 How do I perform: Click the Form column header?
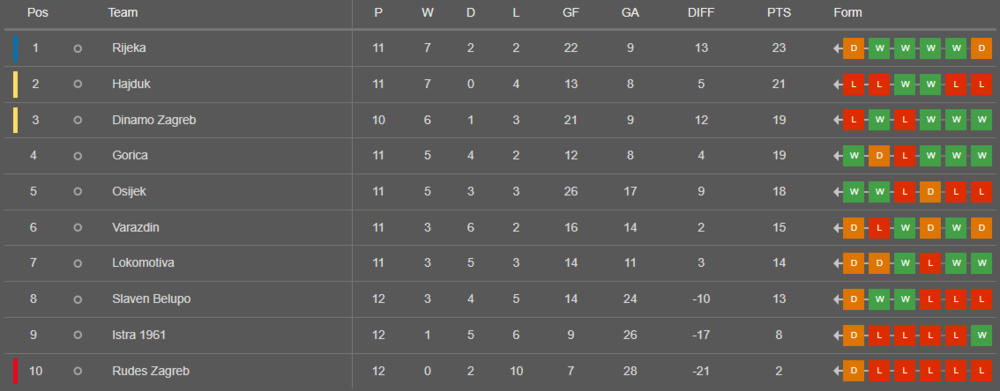tap(848, 13)
